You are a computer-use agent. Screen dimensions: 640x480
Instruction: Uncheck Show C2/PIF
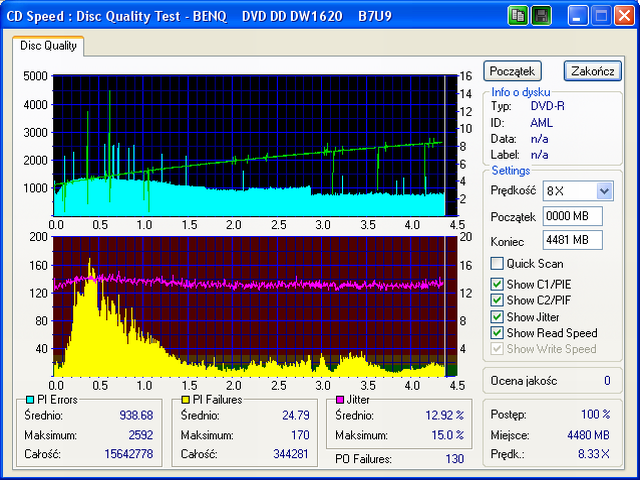tap(497, 300)
